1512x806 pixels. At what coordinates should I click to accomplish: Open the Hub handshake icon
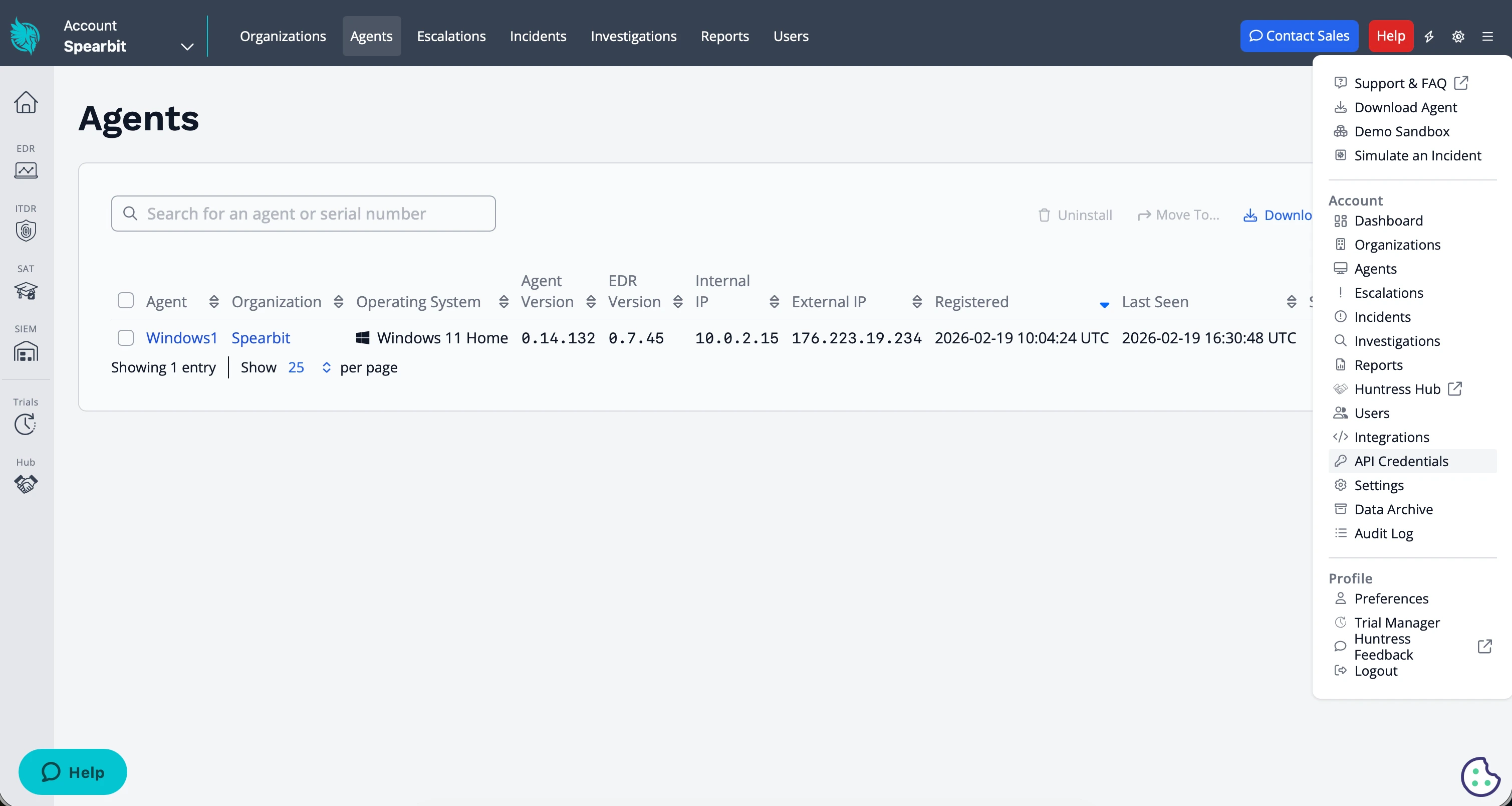point(26,484)
